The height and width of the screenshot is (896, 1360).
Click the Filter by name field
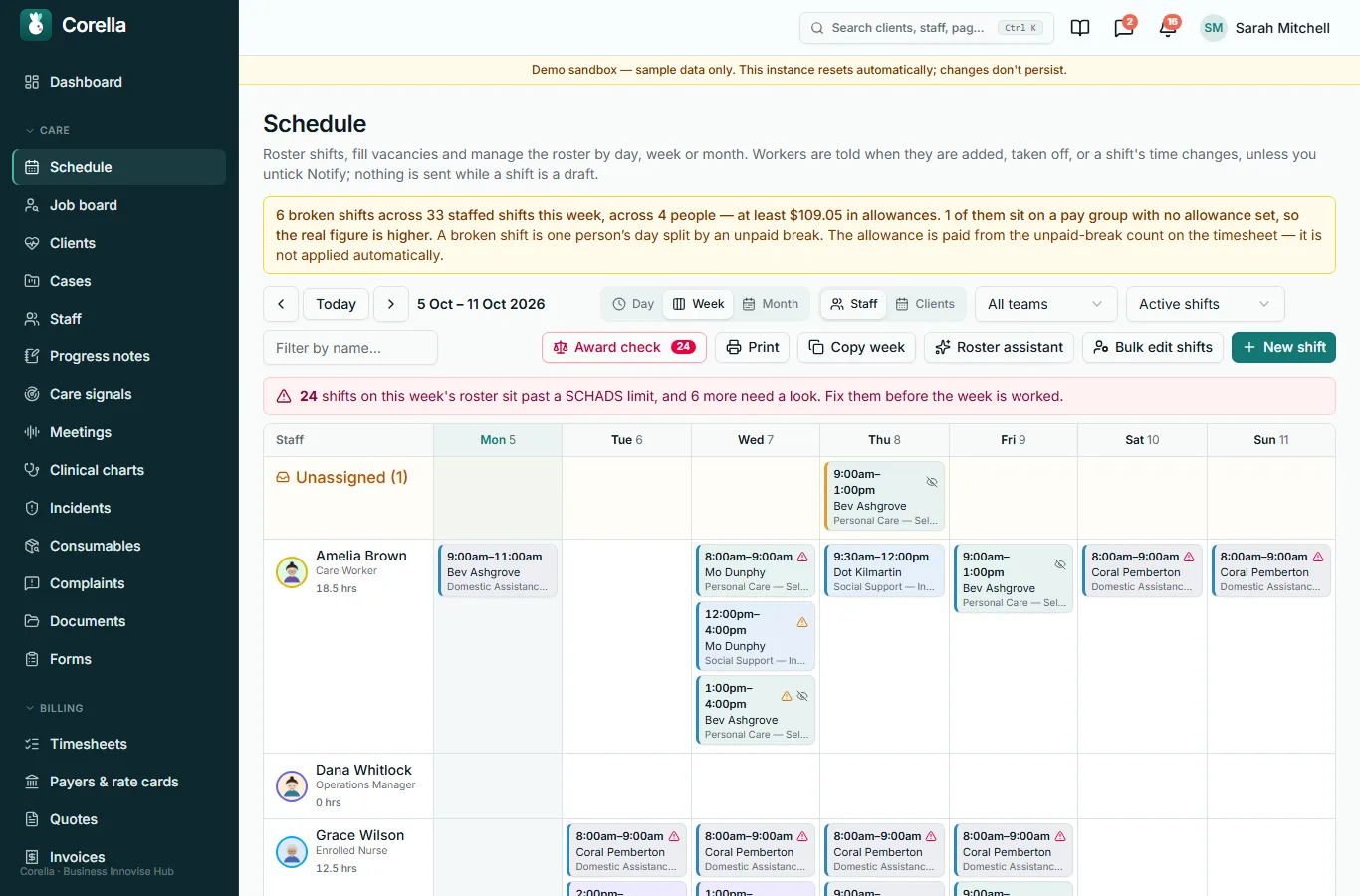350,347
